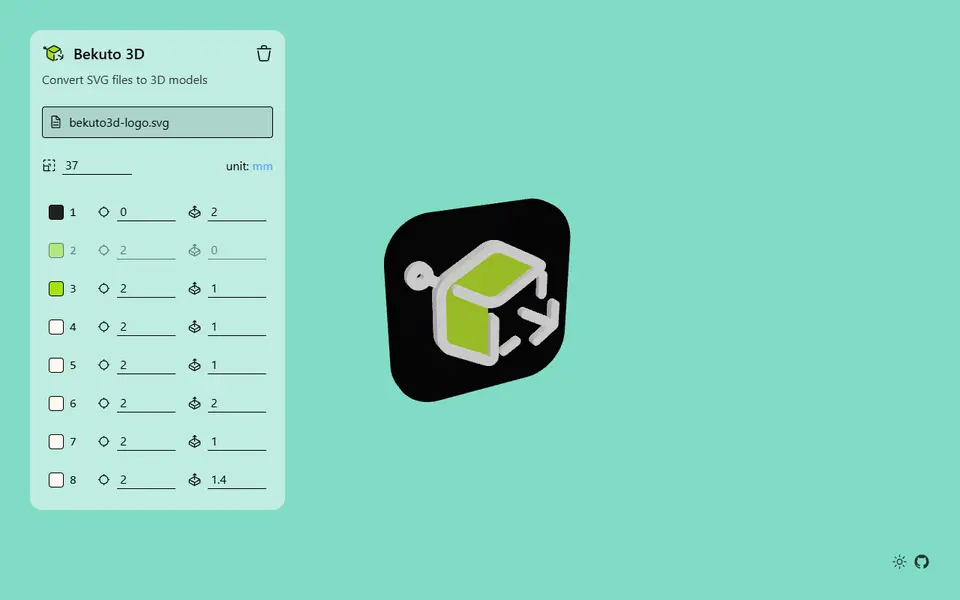
Task: Click the "Bekuto 3D" title text
Action: click(x=109, y=54)
